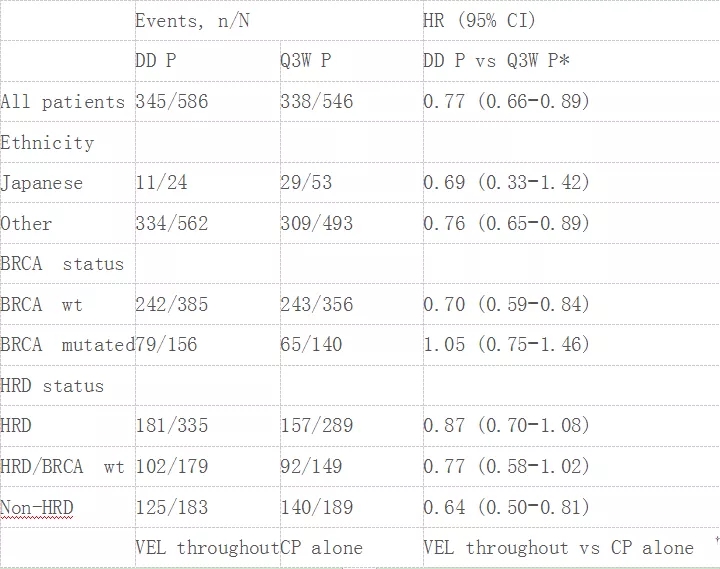Click the "Ethnicity" section label

[x=47, y=143]
